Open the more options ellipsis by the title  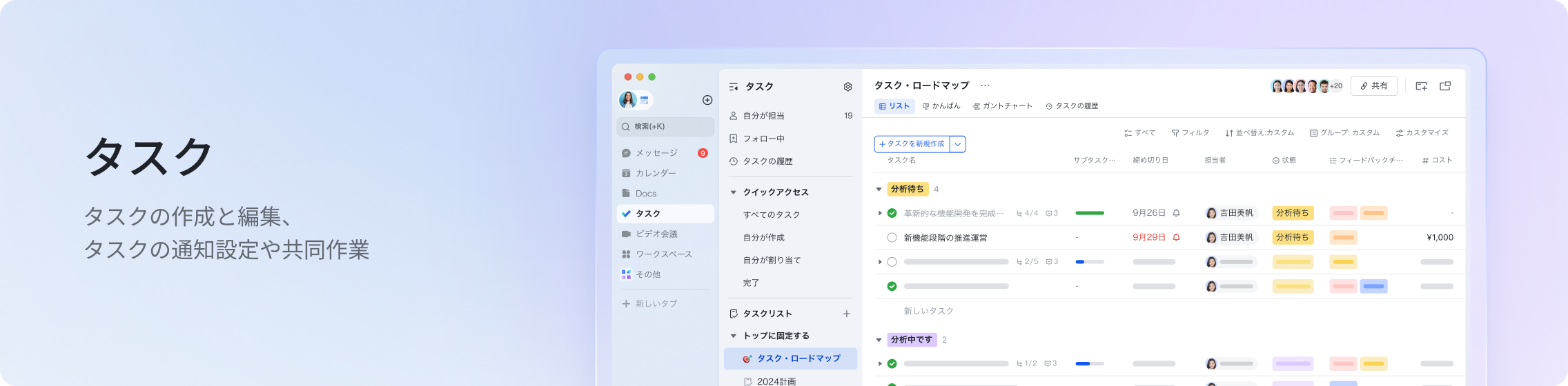985,85
